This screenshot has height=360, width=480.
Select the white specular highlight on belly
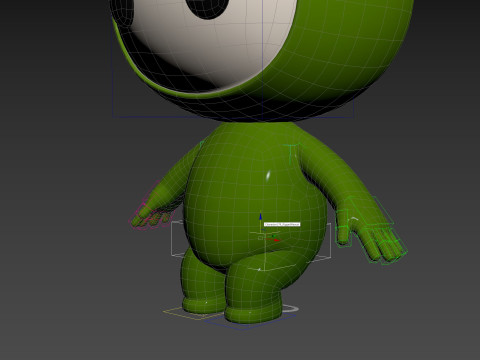268,176
